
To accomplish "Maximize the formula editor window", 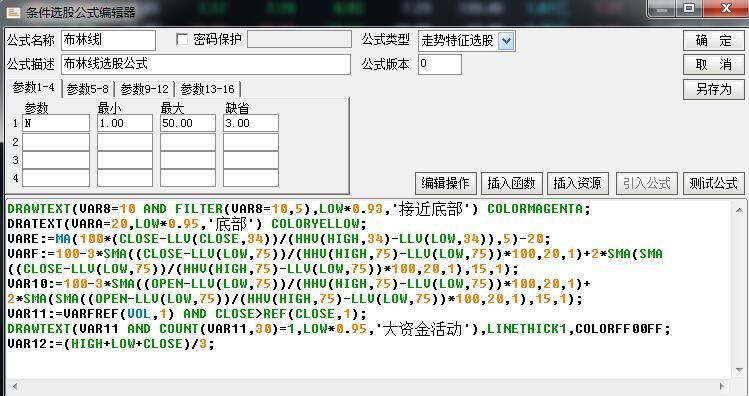I will [689, 9].
